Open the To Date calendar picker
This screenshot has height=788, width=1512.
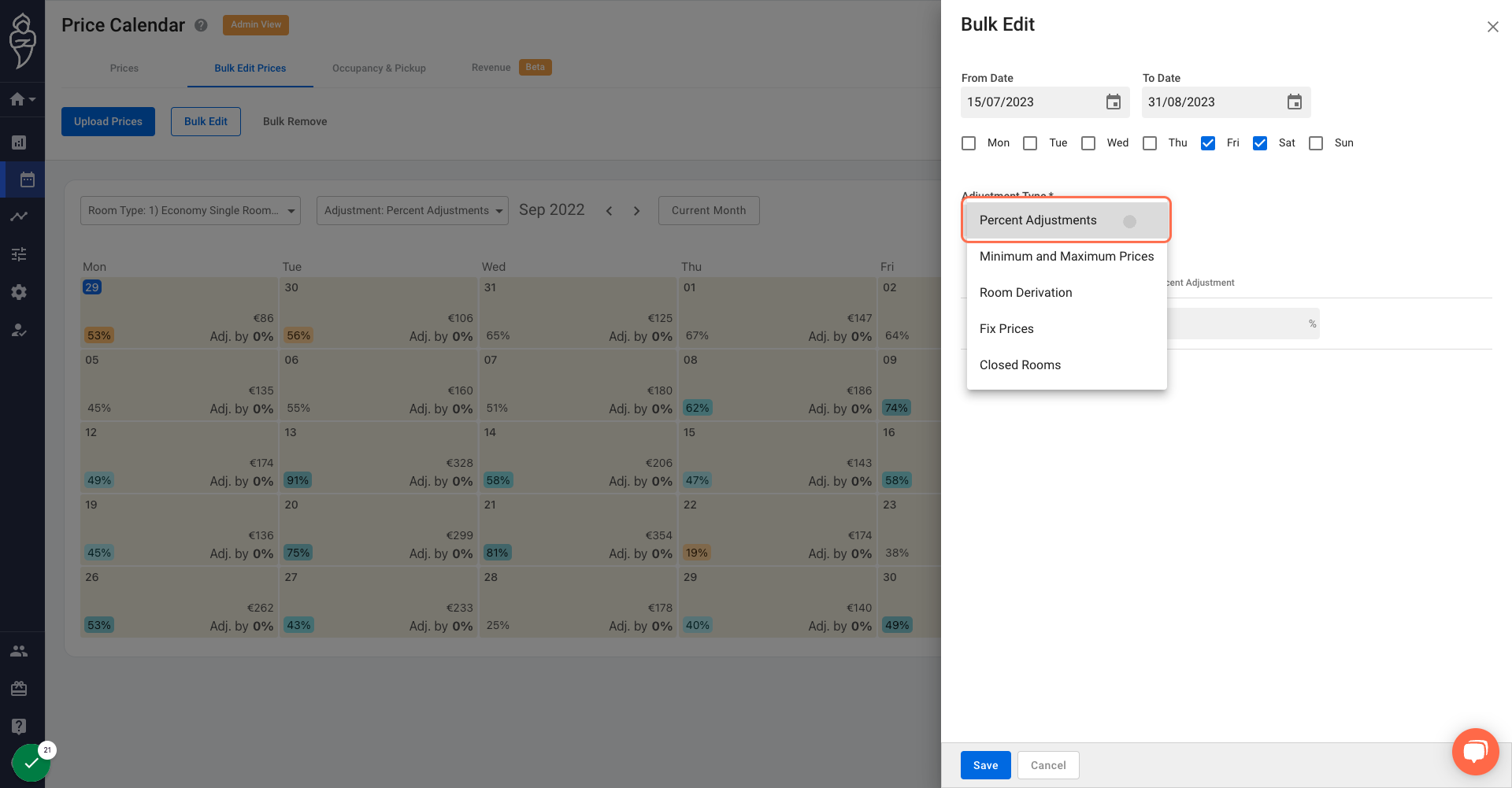click(x=1294, y=102)
